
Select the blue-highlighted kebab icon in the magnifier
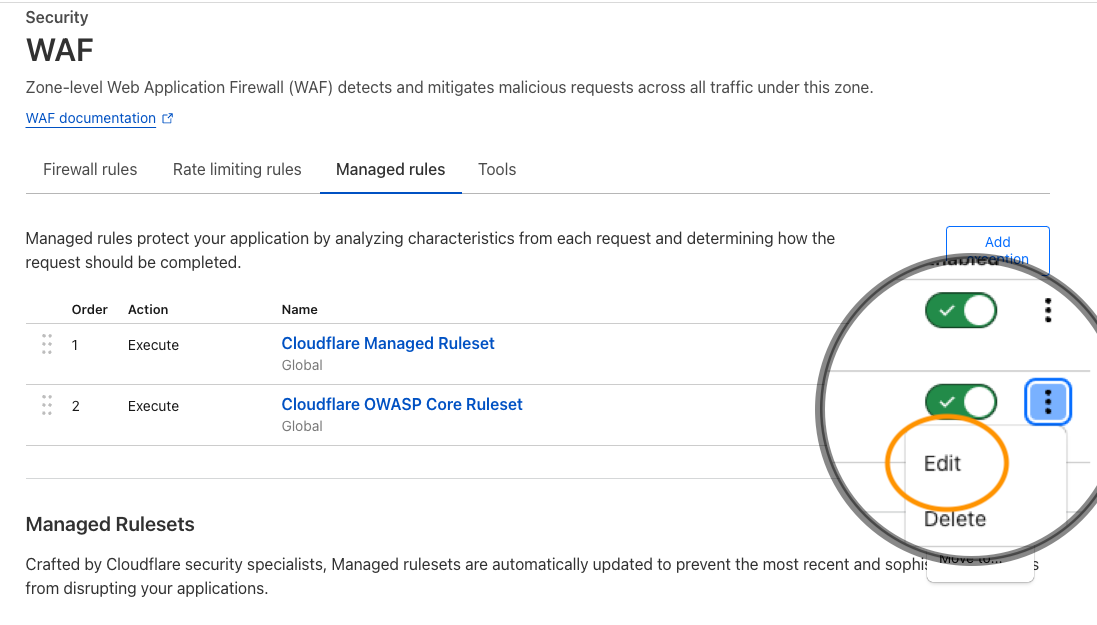click(x=1048, y=402)
